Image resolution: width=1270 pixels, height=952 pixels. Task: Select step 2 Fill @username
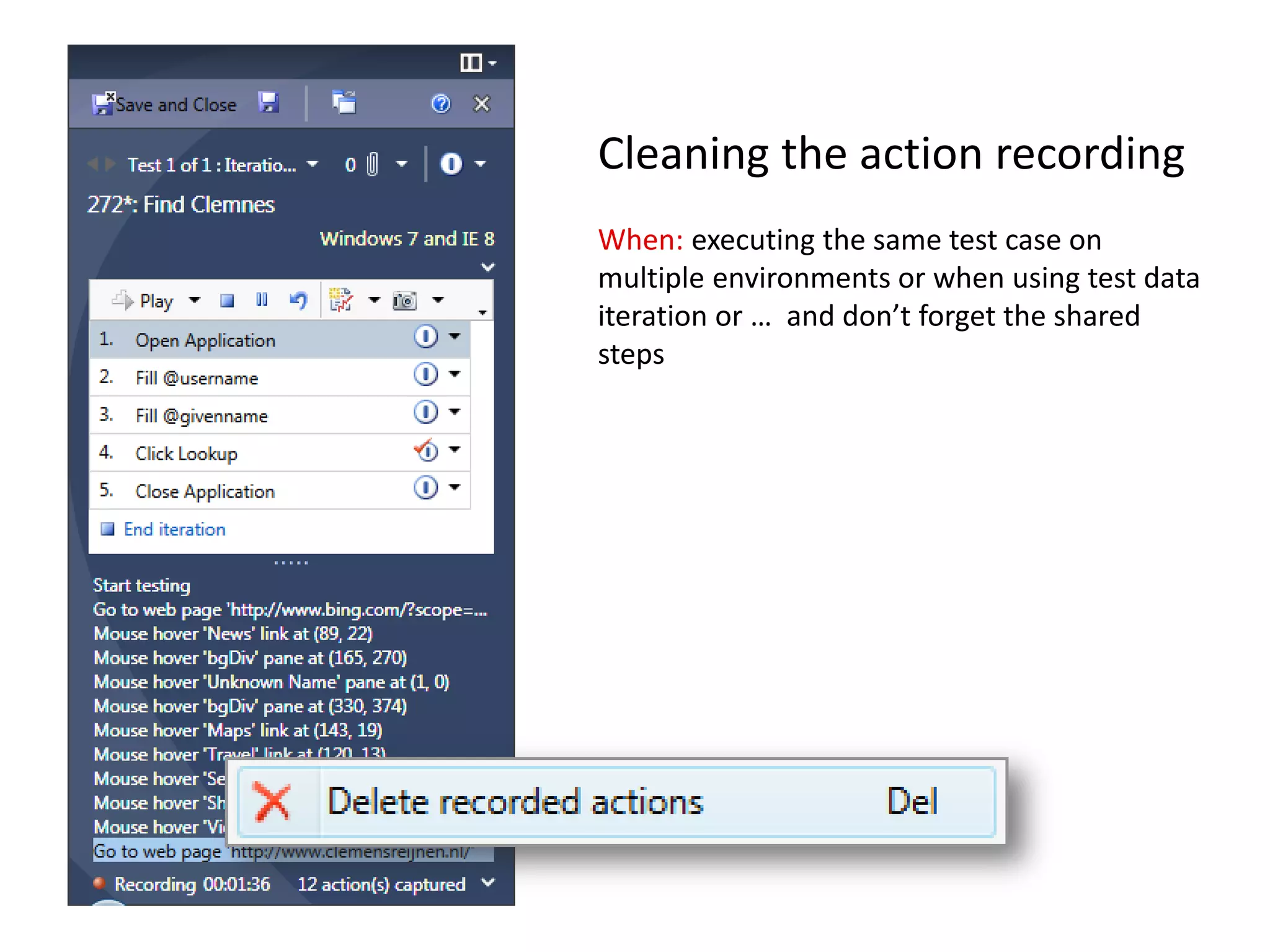coord(280,377)
